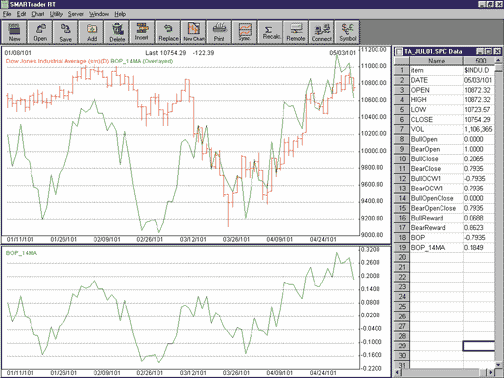Click the Insert toolbar icon

coord(142,32)
